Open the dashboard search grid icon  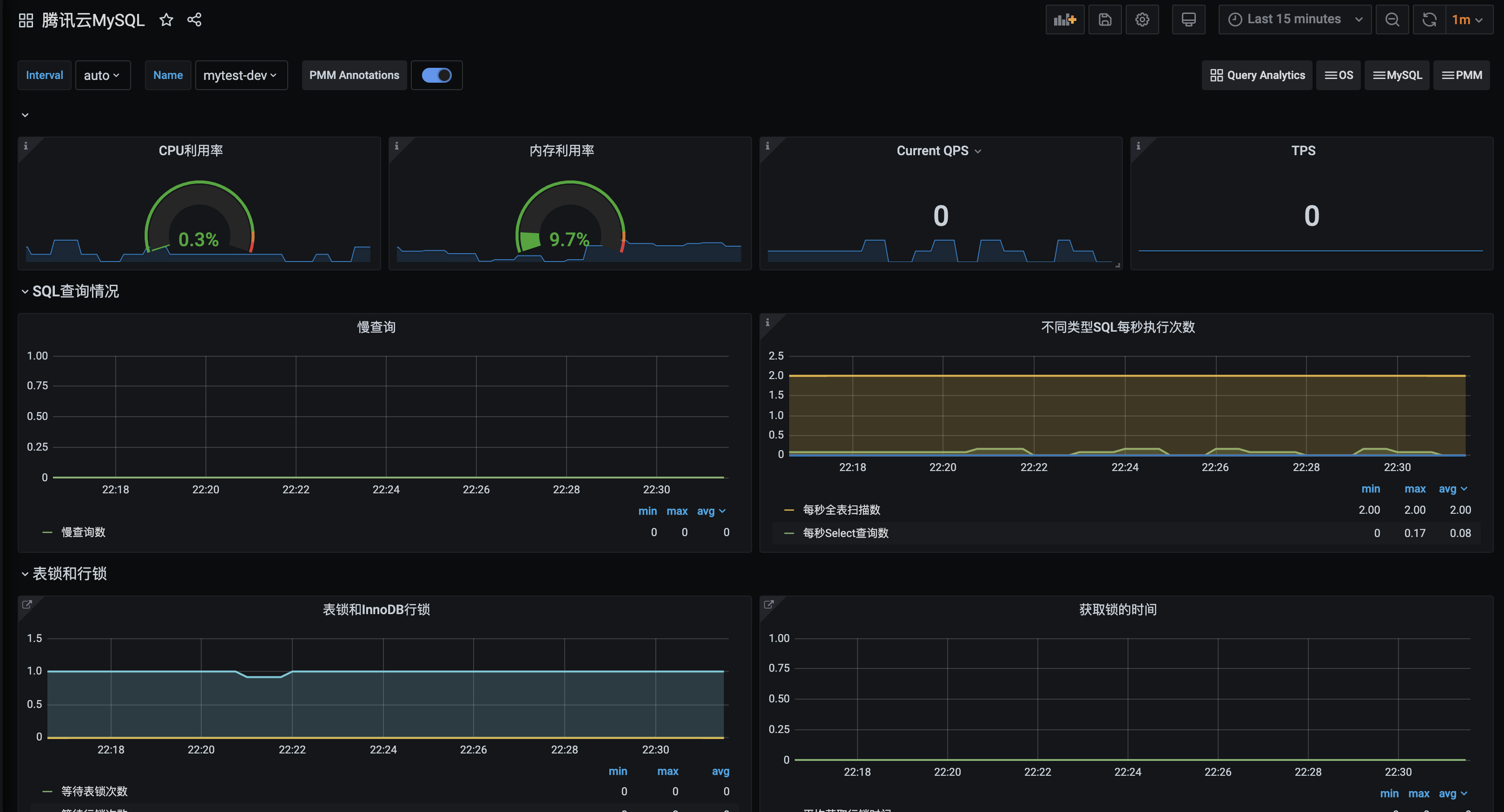(x=26, y=20)
